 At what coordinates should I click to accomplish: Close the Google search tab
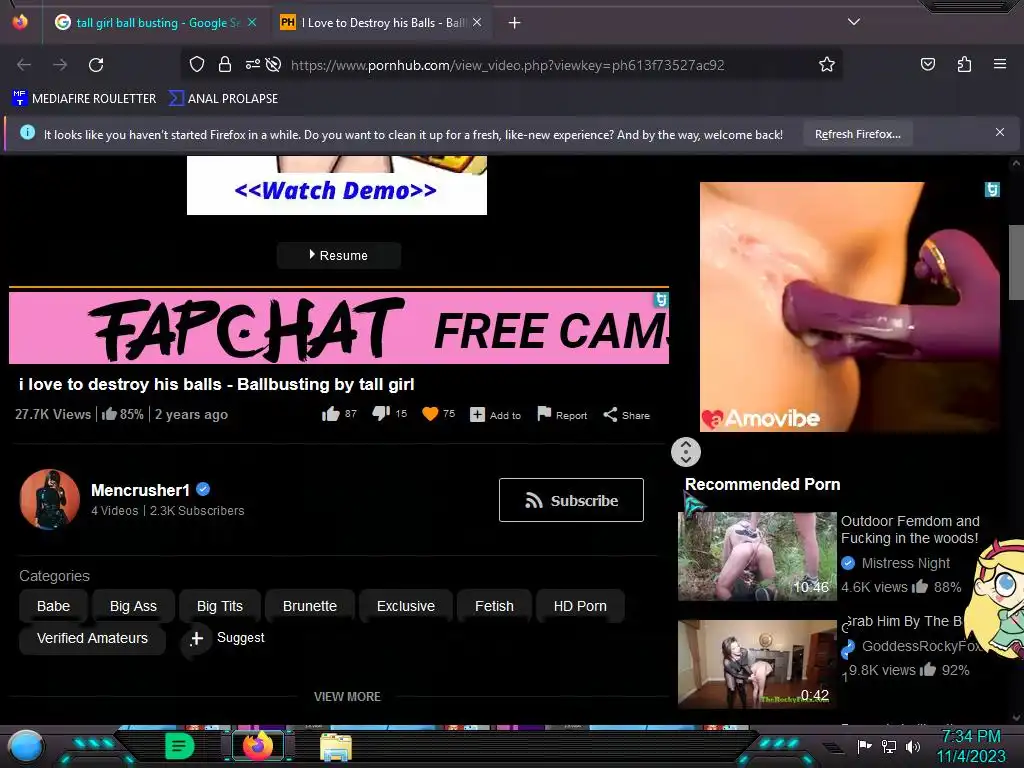(x=252, y=22)
